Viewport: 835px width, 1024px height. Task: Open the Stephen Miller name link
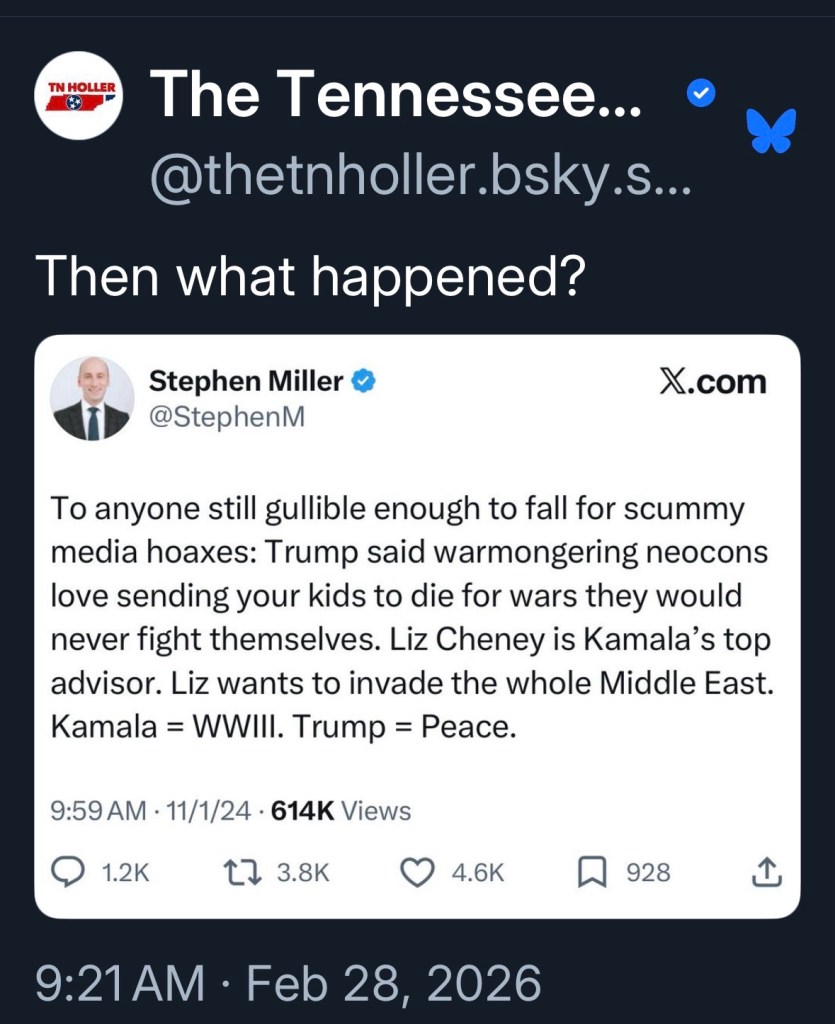pos(246,381)
